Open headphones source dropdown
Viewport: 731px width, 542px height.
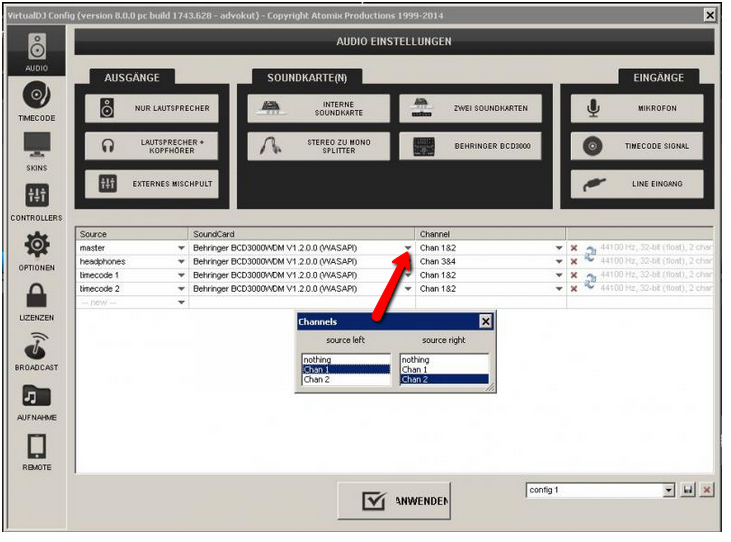pos(181,261)
